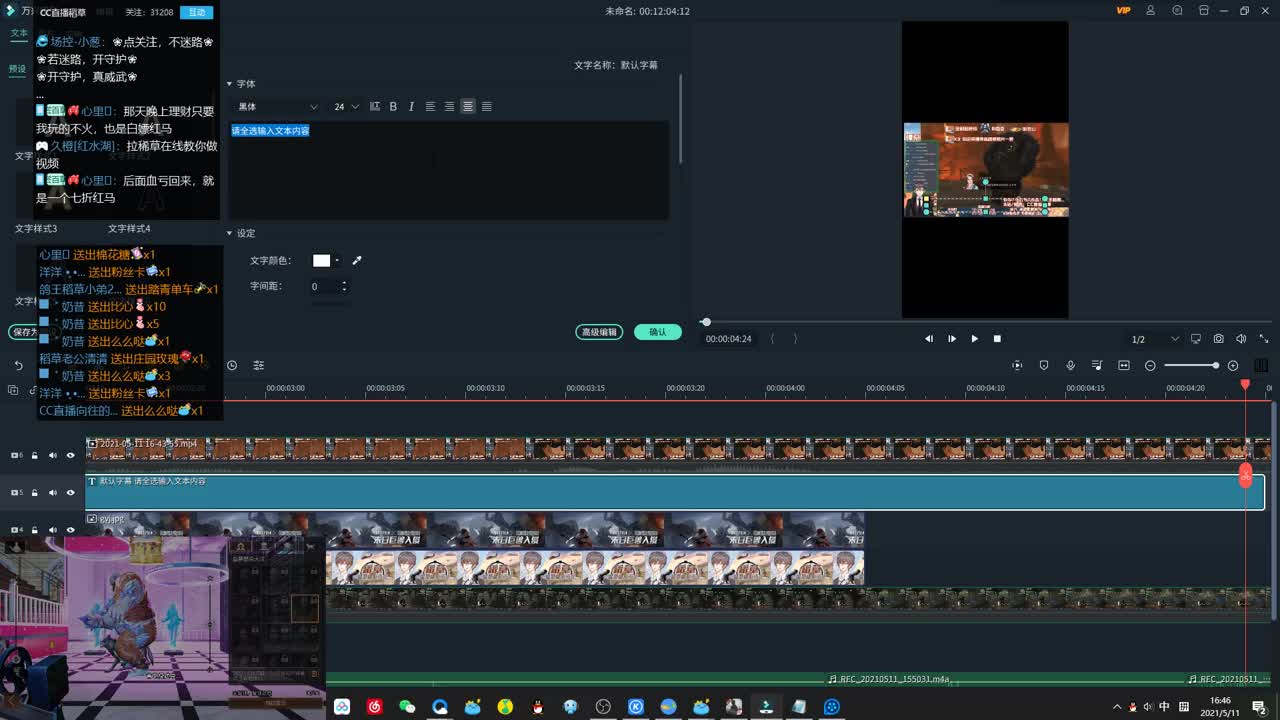
Task: Hide track 6 with the eye icon
Action: tap(70, 456)
